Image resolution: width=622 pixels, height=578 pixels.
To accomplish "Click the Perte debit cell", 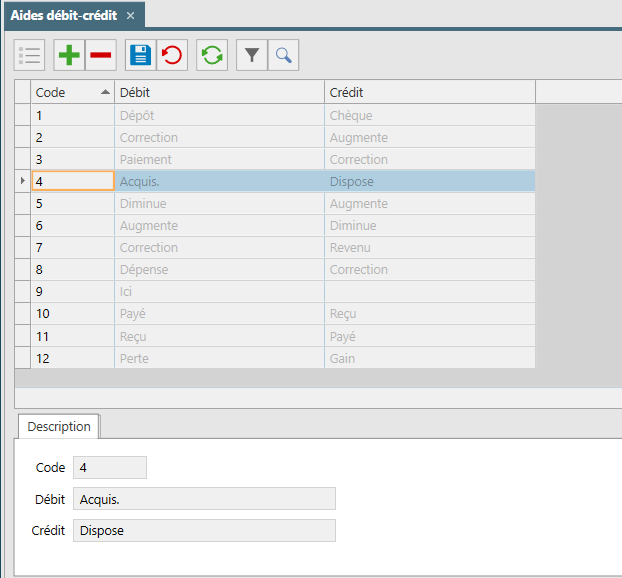I will click(x=219, y=358).
